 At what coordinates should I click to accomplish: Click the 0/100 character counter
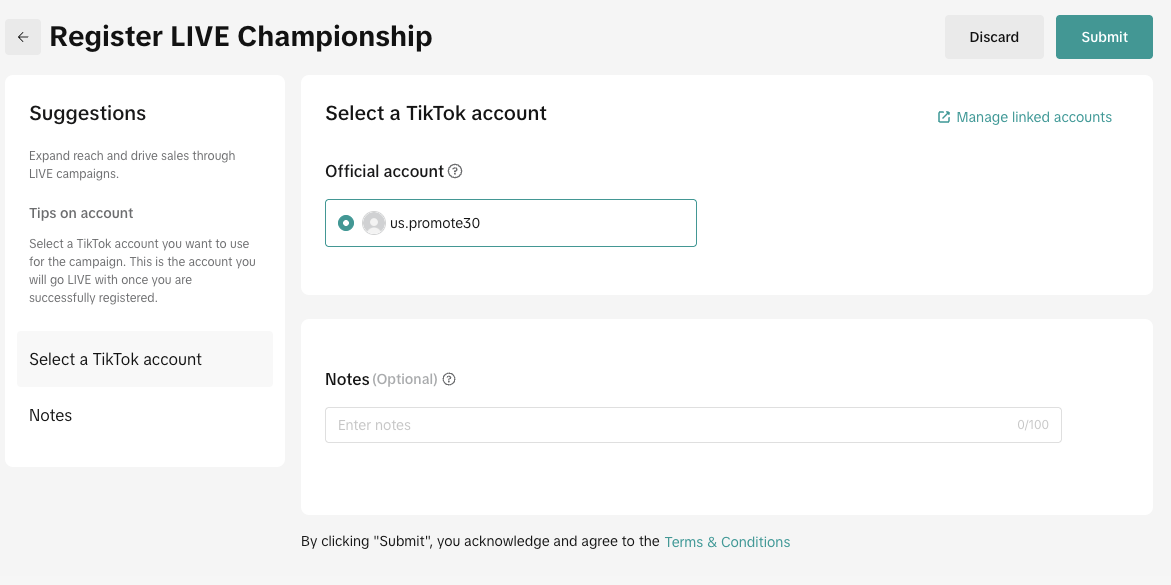(x=1033, y=425)
